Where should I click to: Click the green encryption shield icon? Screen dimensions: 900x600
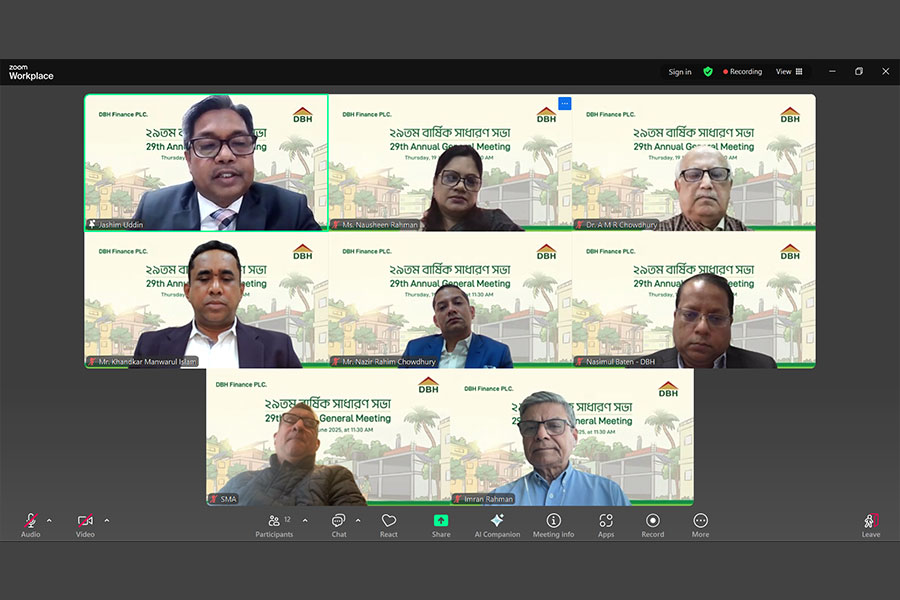click(x=708, y=72)
